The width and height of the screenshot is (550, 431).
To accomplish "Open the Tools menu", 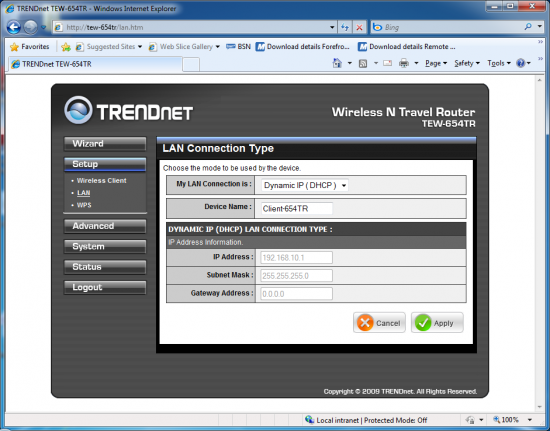I will point(499,63).
